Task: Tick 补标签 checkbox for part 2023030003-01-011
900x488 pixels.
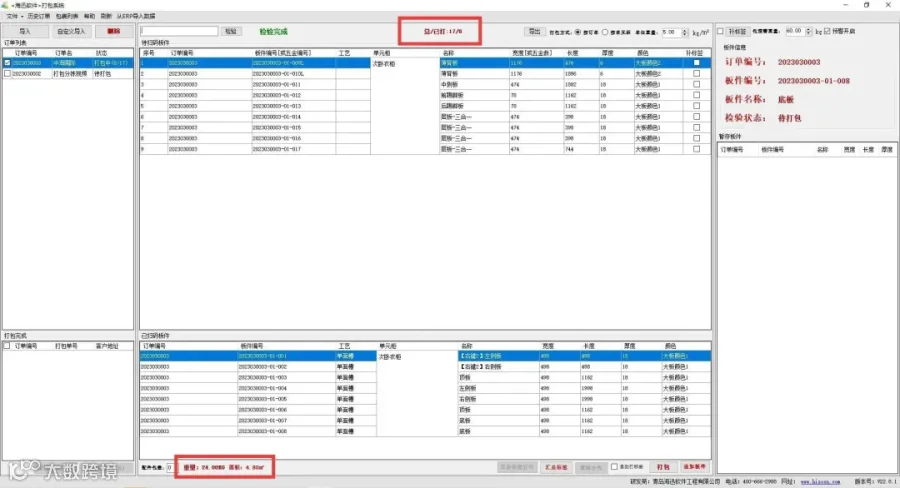Action: click(x=696, y=84)
